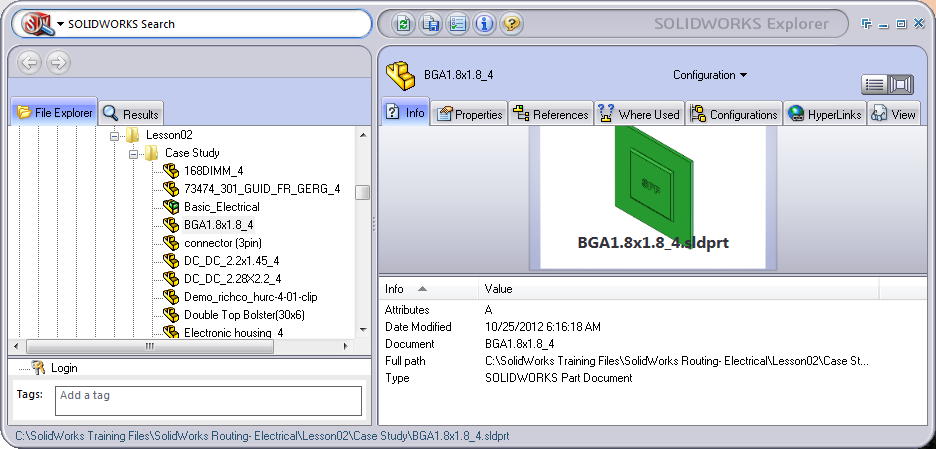The image size is (936, 449).
Task: Click the tree's scroll up arrow
Action: [x=363, y=134]
